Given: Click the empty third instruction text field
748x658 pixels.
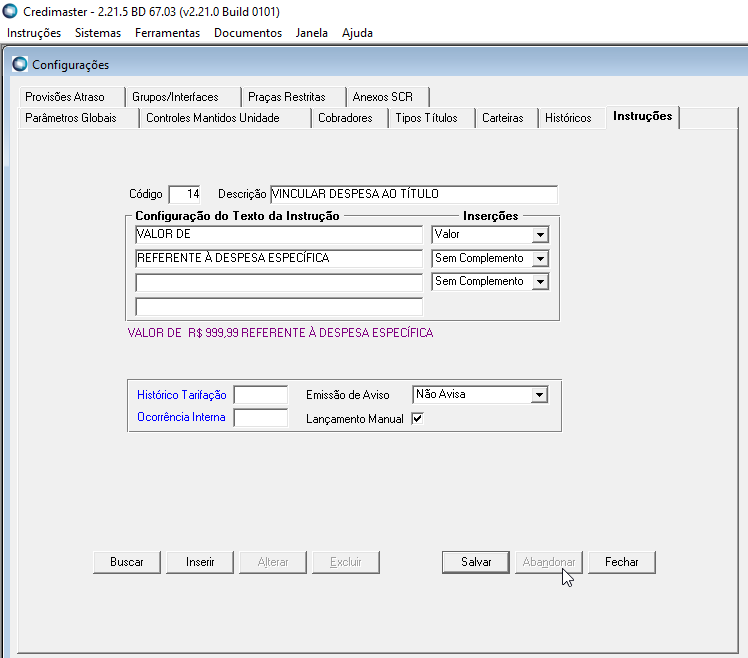Looking at the screenshot, I should click(x=279, y=282).
